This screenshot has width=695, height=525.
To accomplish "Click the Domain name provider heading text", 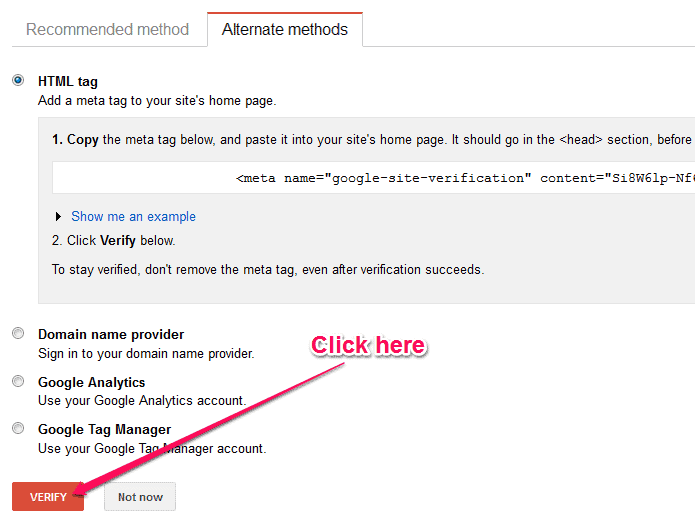I will (x=111, y=334).
